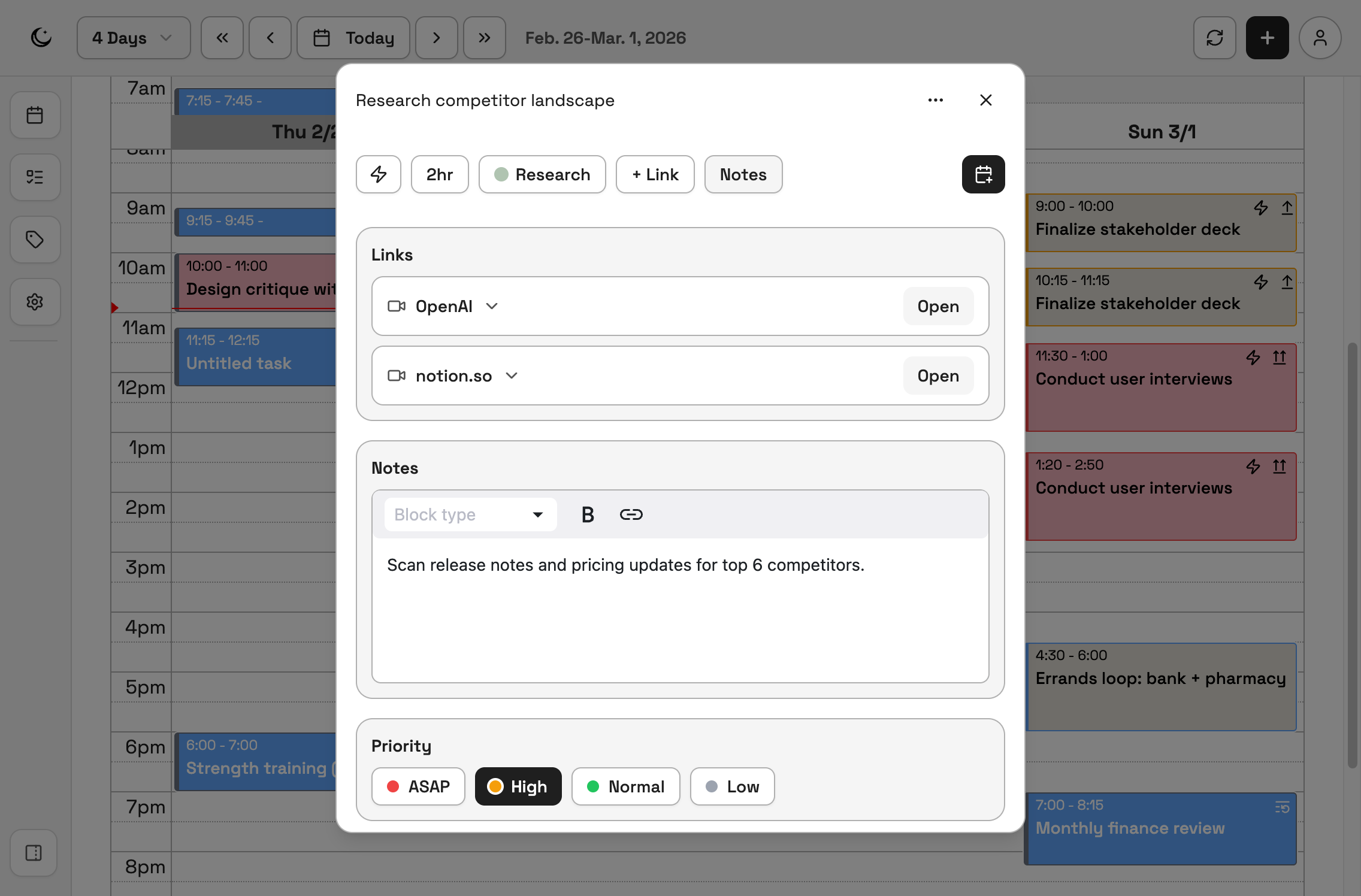Click the lightning auto-schedule icon in dialog

point(379,174)
